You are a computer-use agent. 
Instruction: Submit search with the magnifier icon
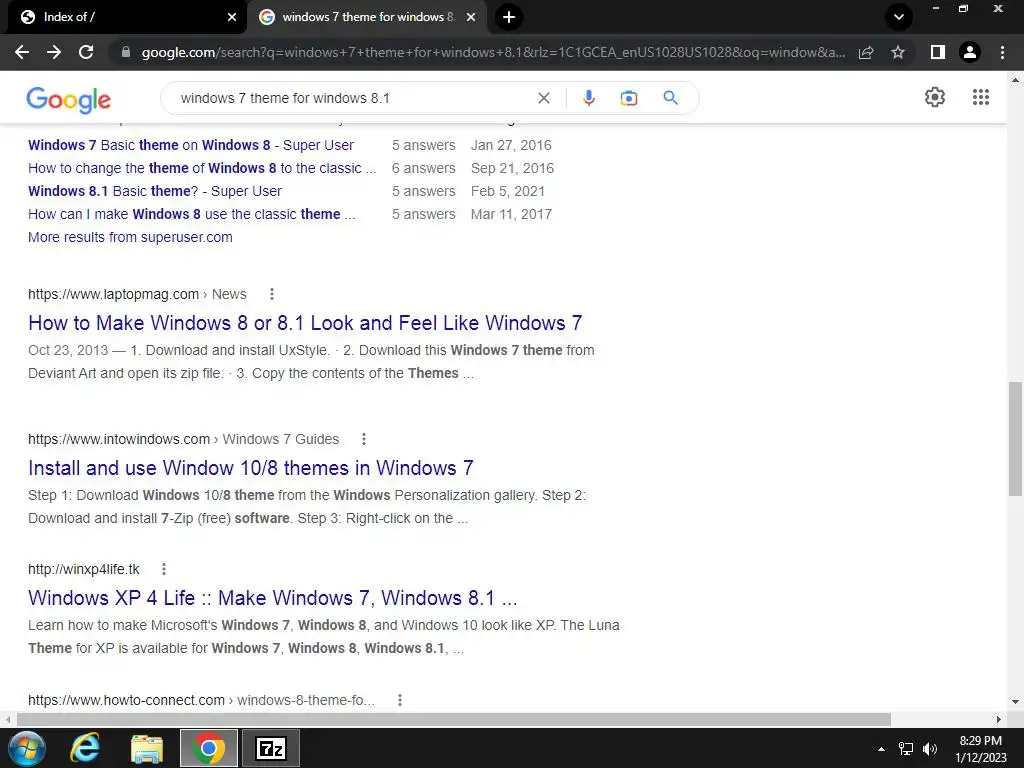click(x=670, y=98)
